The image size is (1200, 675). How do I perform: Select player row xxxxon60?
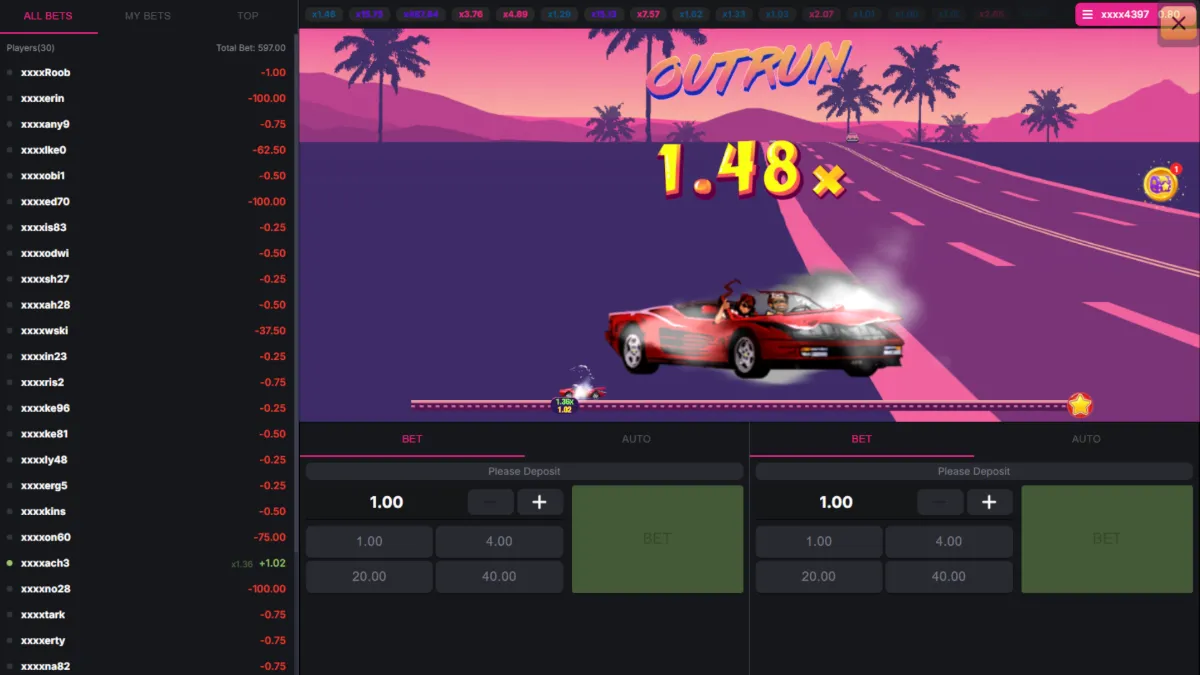(x=147, y=538)
